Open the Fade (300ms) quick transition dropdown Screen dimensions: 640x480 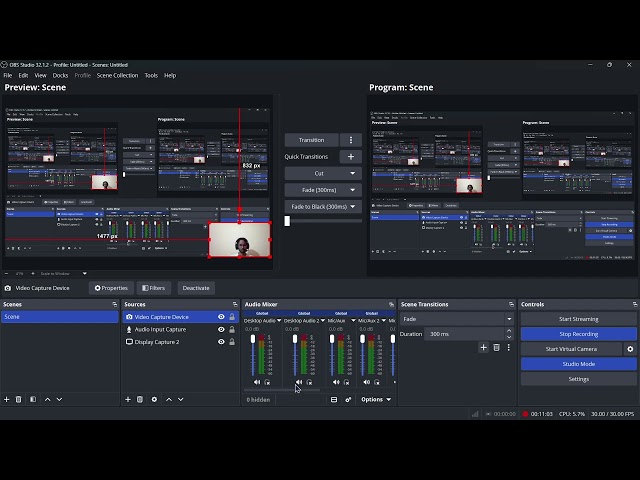pyautogui.click(x=352, y=190)
